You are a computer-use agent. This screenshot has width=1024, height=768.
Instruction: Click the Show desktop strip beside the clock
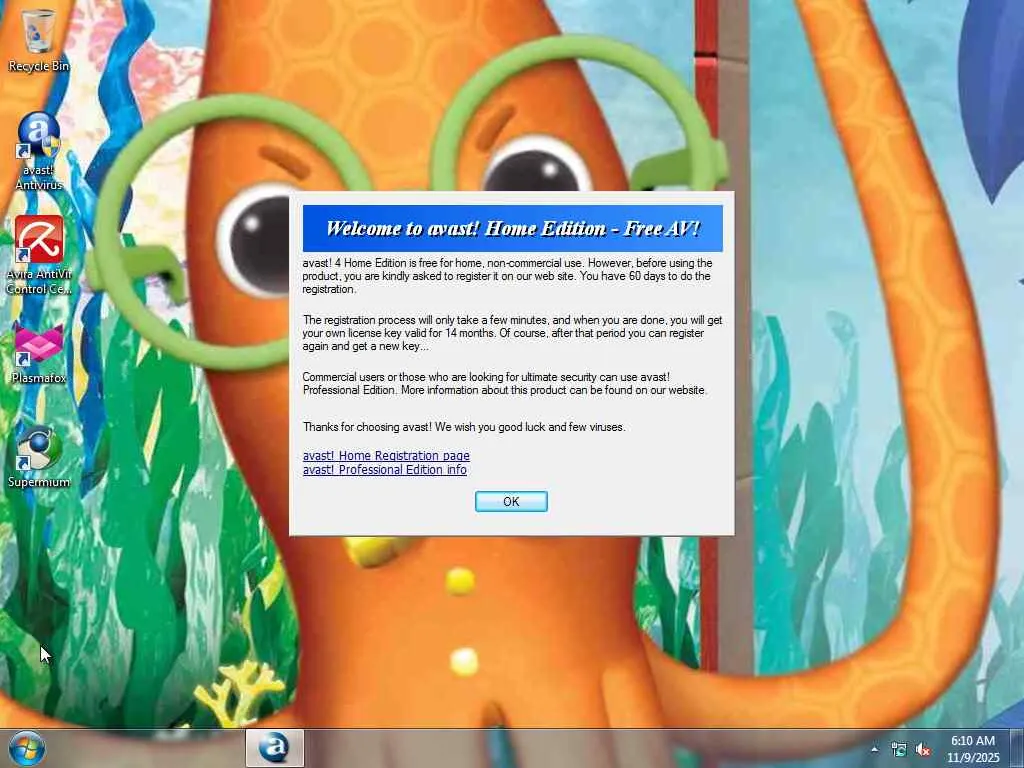coord(1017,748)
